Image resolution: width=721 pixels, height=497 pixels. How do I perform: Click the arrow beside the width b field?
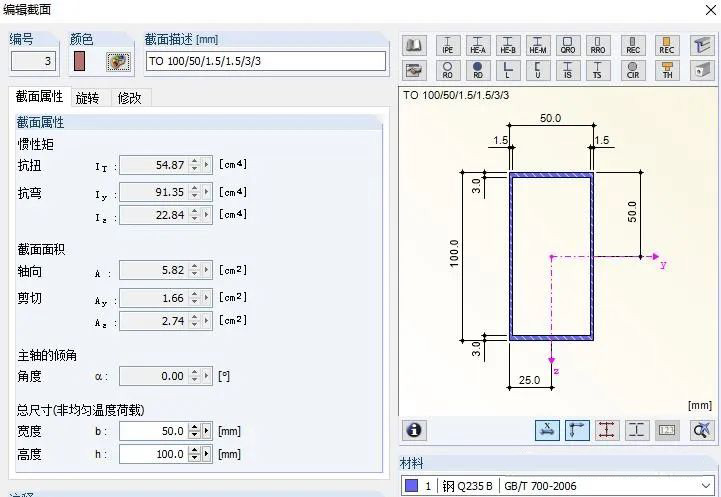click(207, 431)
